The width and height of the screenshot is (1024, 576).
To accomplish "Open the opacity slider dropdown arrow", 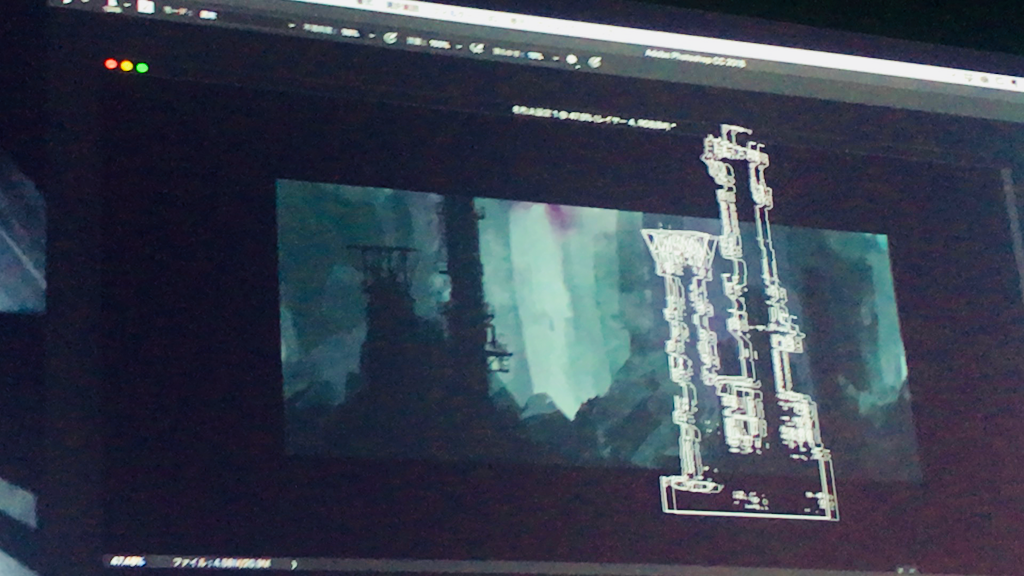I will pyautogui.click(x=372, y=35).
